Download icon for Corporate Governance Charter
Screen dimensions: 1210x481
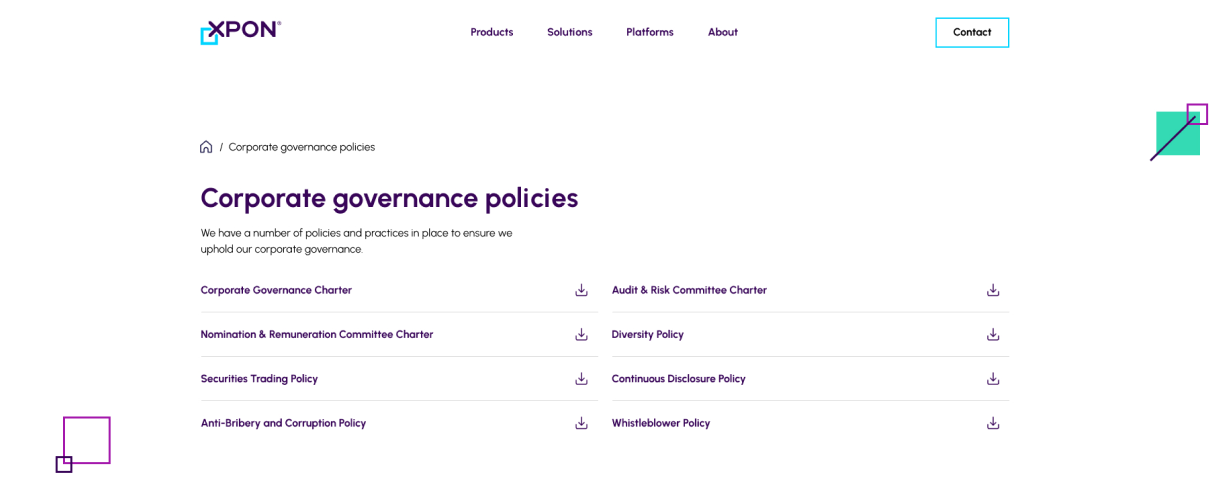pos(581,290)
